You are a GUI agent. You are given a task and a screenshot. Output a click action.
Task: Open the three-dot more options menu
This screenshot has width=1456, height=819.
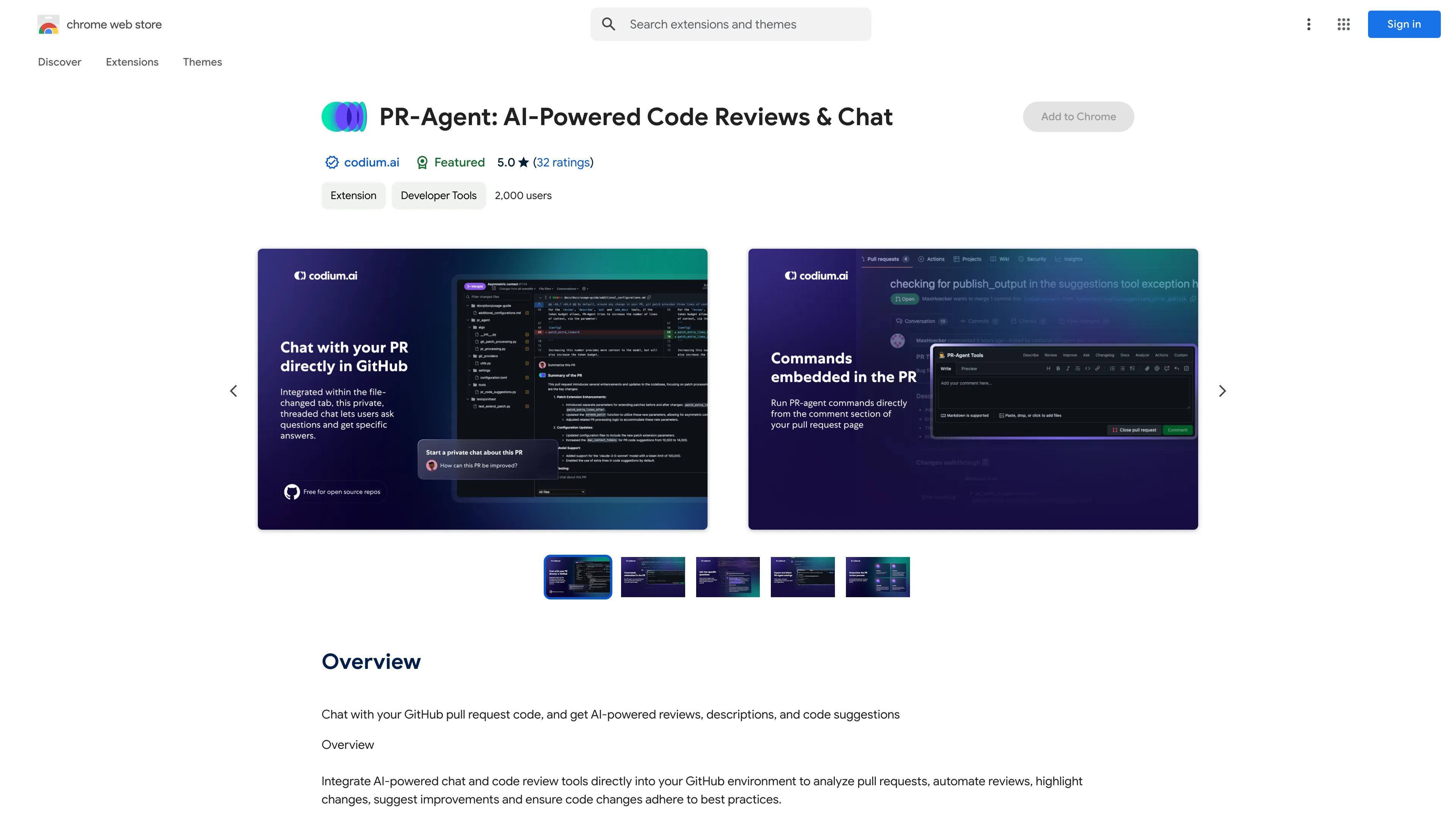click(x=1309, y=24)
